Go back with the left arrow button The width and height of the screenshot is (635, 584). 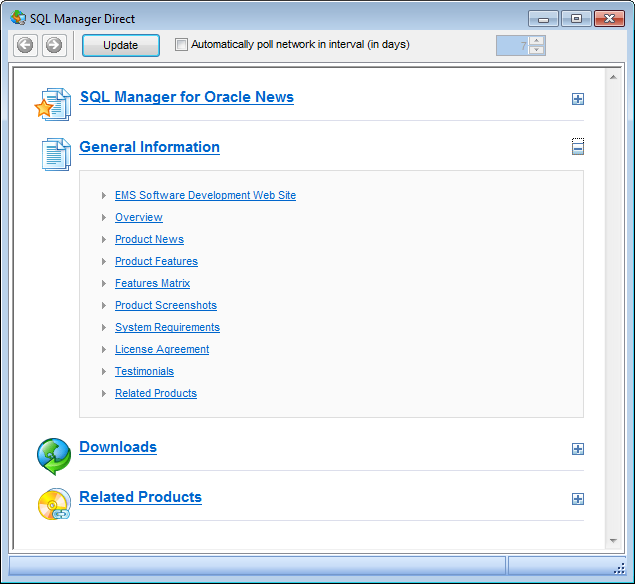[x=25, y=45]
